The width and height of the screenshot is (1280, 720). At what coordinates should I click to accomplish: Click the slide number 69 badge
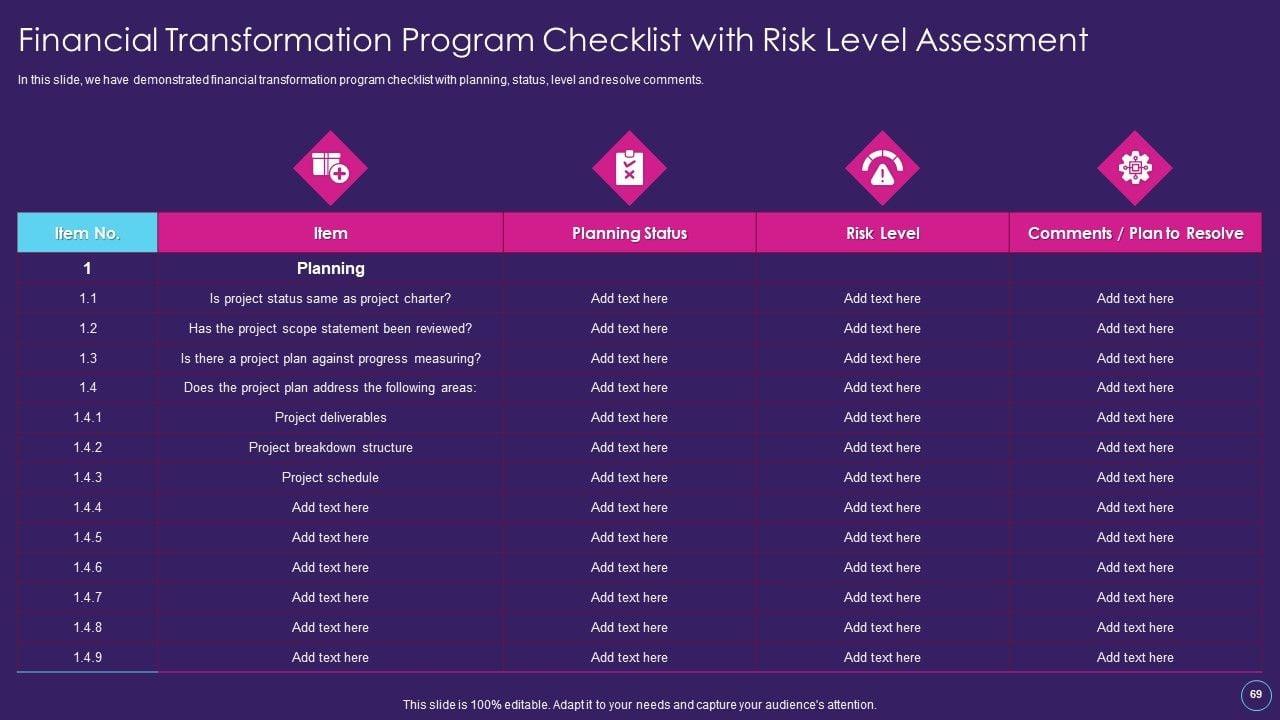click(1255, 695)
